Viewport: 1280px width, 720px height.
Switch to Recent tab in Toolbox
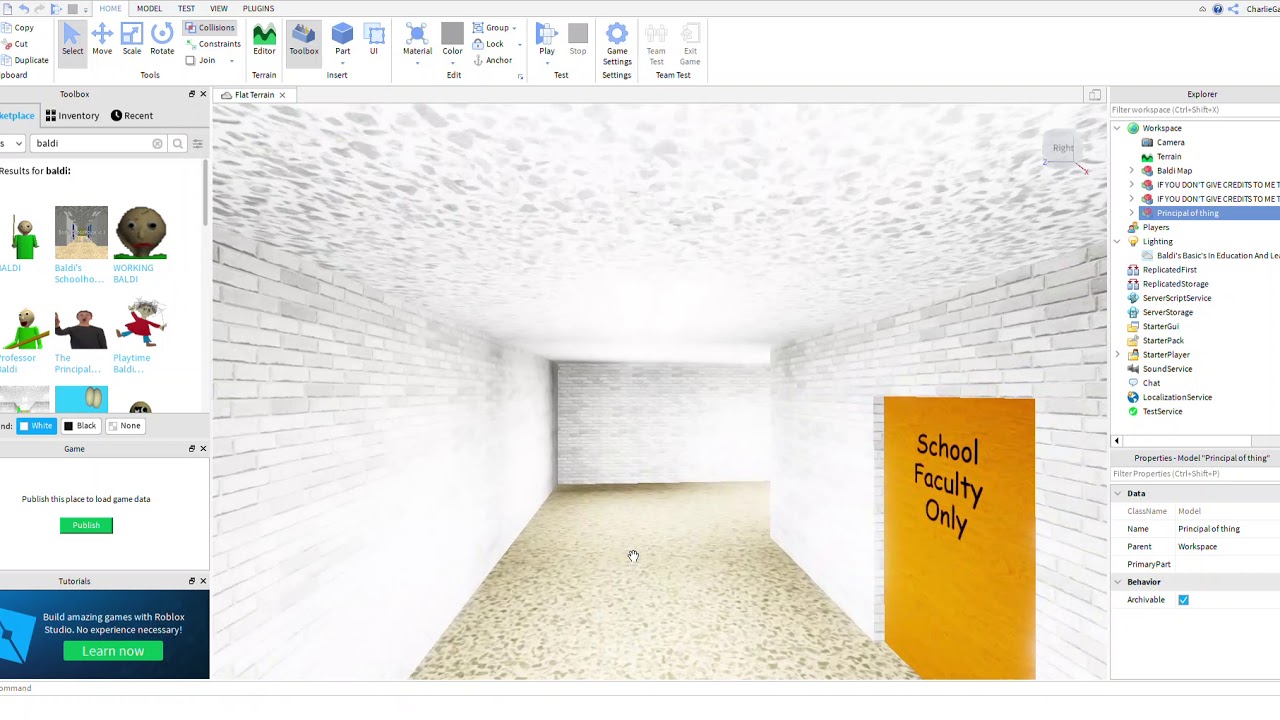[x=132, y=116]
